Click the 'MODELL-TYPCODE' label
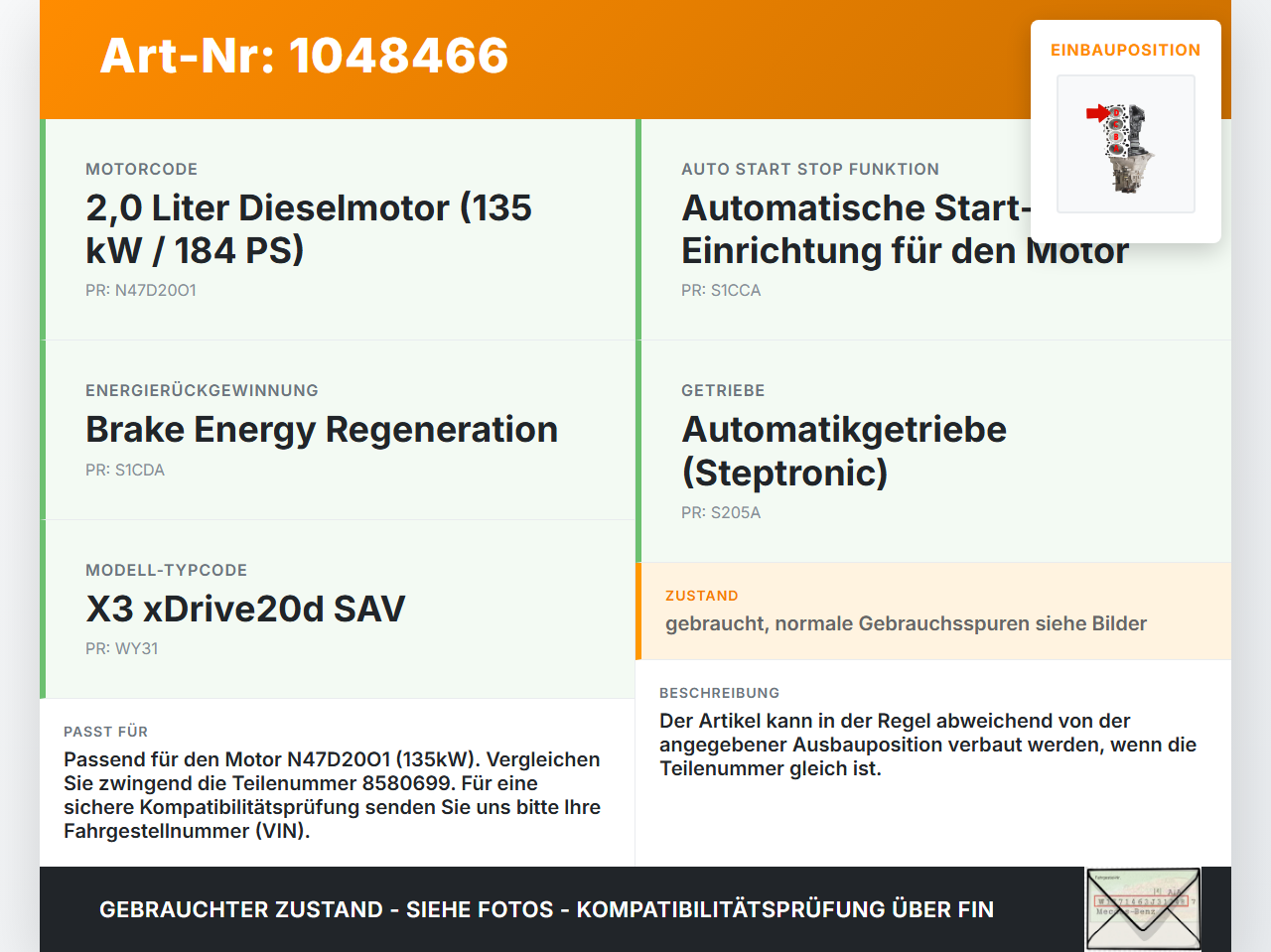 [x=167, y=570]
